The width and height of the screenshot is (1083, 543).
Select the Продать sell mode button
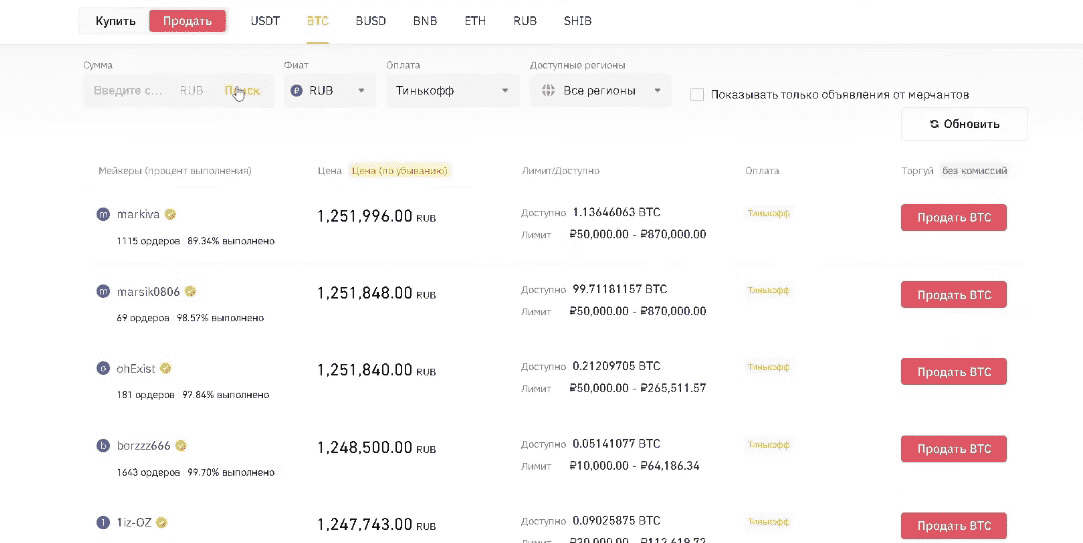pos(187,21)
